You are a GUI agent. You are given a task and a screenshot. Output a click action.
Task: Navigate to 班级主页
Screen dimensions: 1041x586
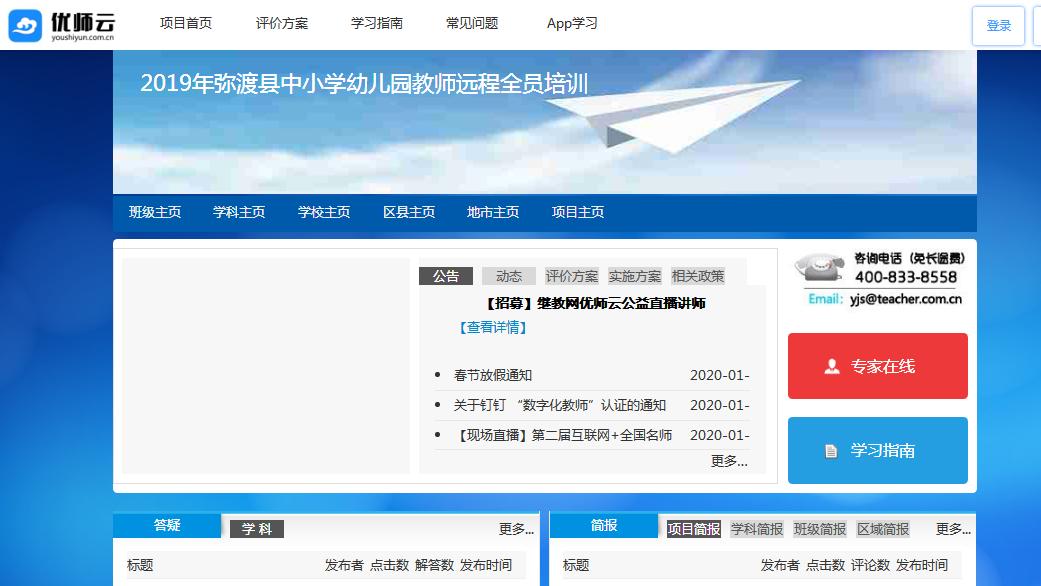point(155,212)
